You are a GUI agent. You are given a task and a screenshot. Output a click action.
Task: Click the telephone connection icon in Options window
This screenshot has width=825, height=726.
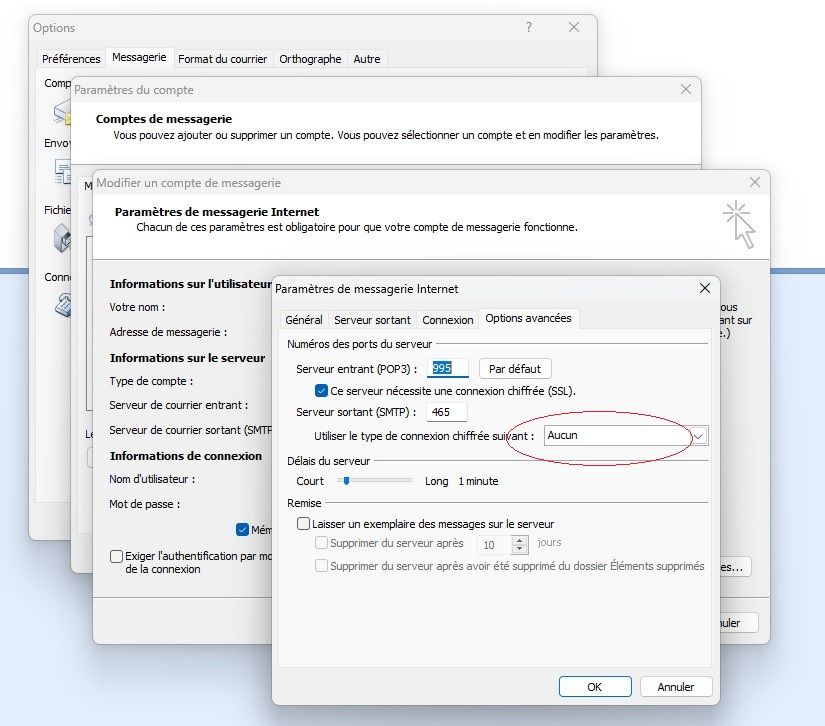63,305
